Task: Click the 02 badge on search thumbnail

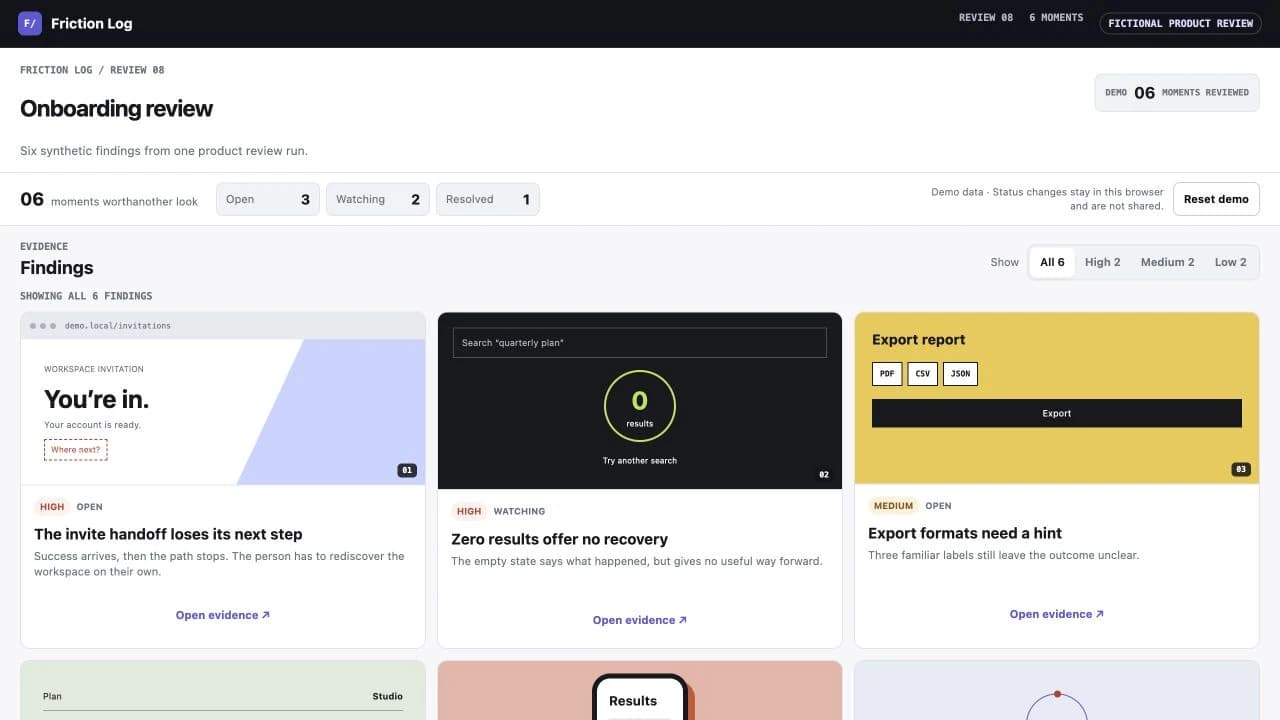Action: (x=824, y=474)
